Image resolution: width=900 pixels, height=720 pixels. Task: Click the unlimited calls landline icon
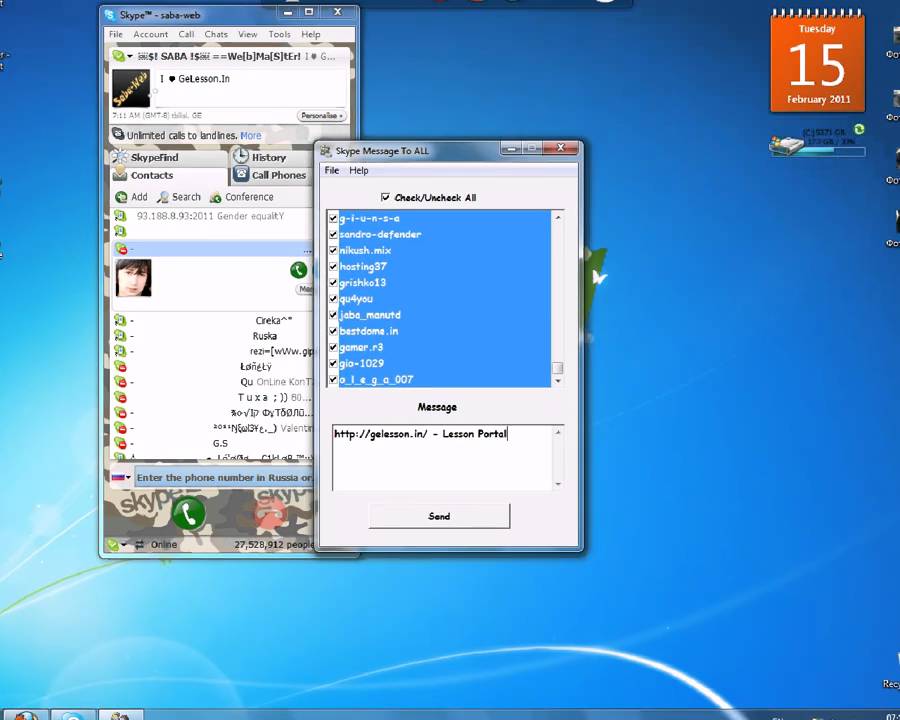point(118,134)
